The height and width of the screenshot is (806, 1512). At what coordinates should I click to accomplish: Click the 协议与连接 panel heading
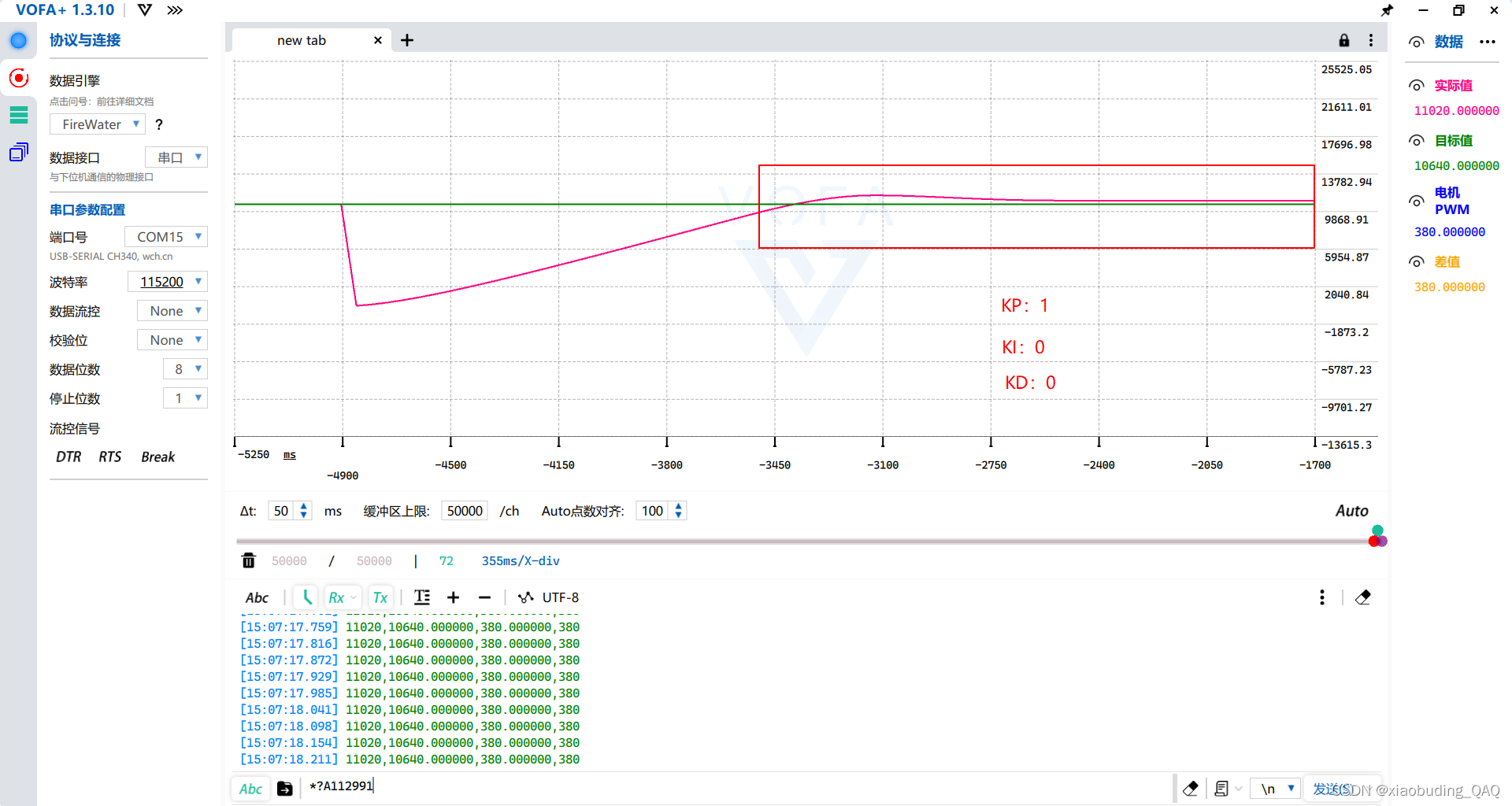coord(85,40)
